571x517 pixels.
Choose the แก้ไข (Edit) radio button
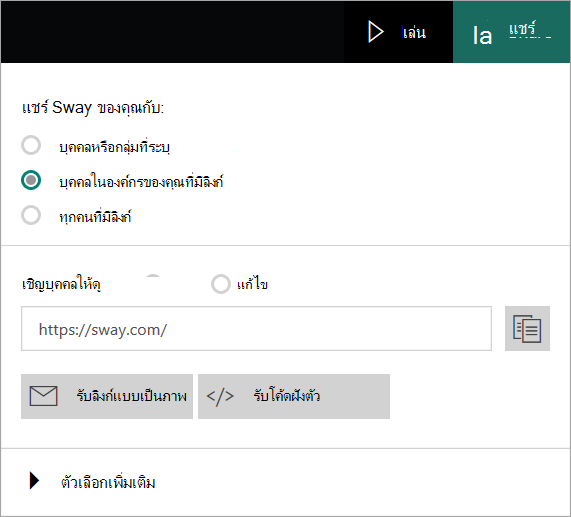(221, 284)
